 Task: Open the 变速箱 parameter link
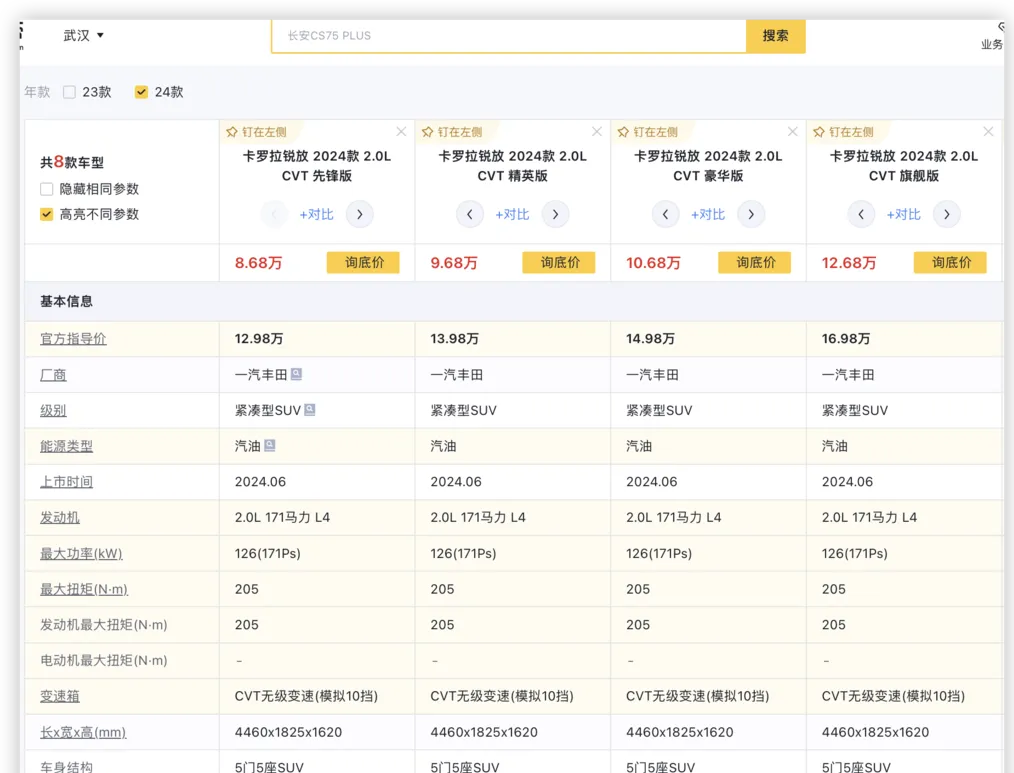(x=59, y=697)
